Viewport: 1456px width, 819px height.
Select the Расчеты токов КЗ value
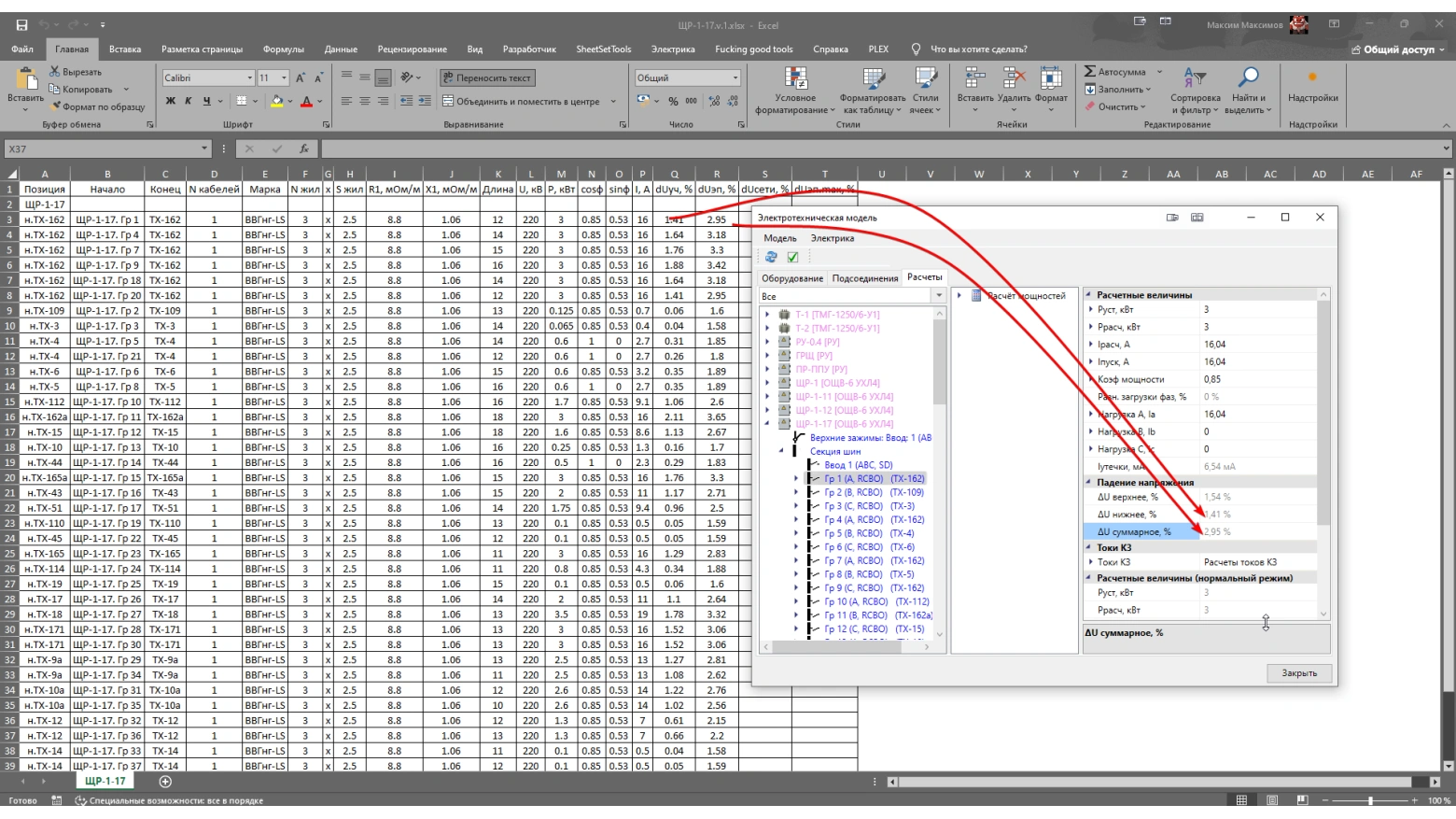(1240, 562)
